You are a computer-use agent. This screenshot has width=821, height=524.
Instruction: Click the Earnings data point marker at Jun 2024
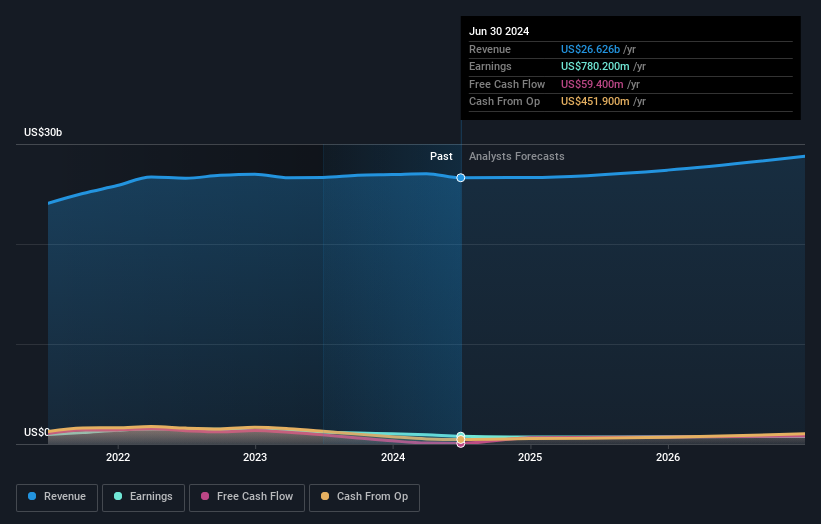coord(461,436)
